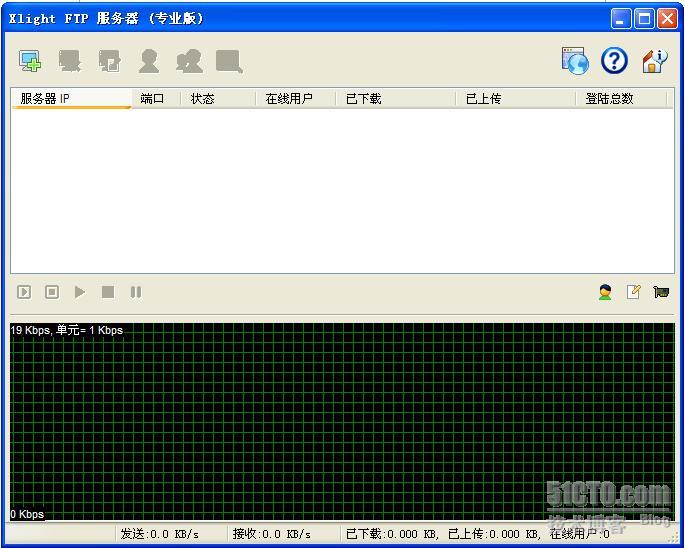Click the 0 Kbps graph baseline label

(27, 514)
